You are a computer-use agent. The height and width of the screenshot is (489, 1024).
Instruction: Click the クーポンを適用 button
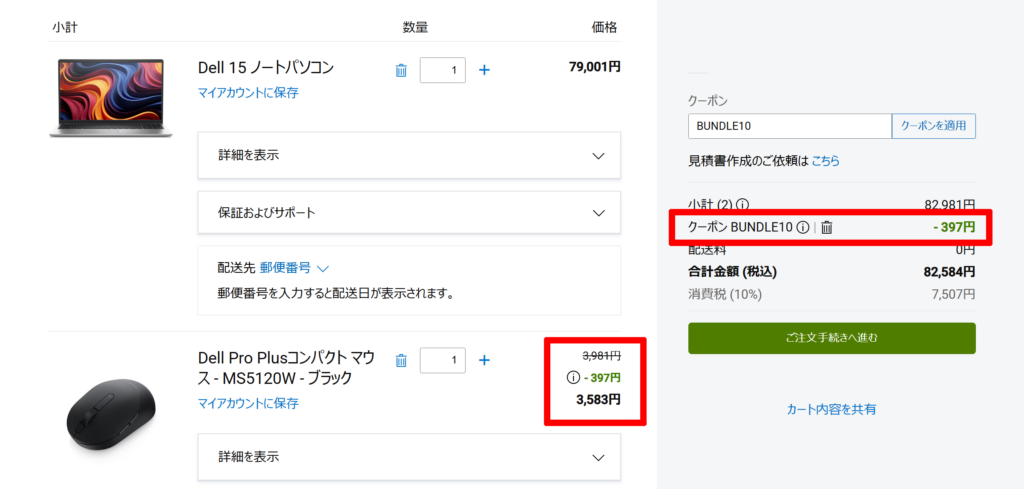933,126
